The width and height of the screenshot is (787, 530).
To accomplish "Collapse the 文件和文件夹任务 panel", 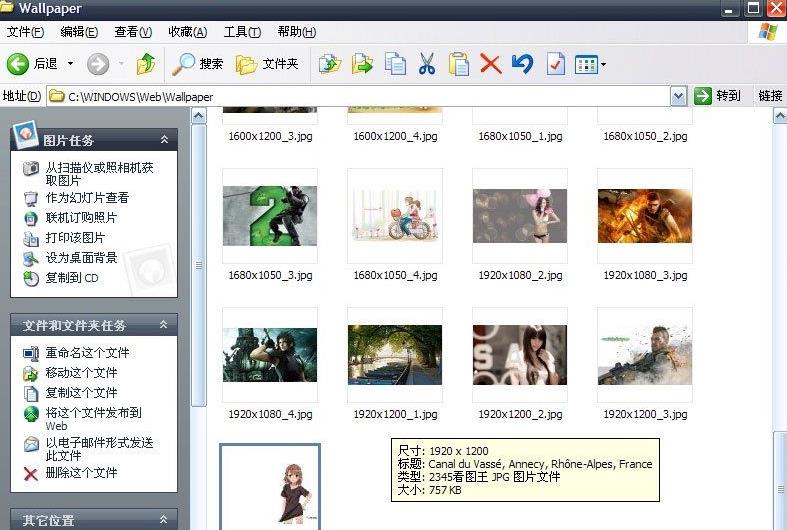I will coord(164,325).
